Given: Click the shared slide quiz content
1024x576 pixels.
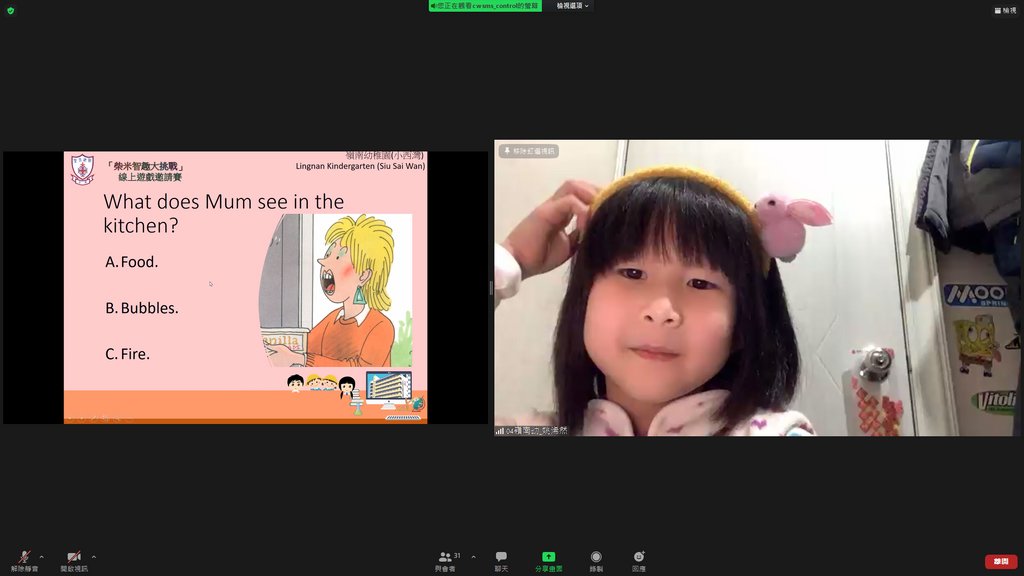Looking at the screenshot, I should (x=245, y=287).
